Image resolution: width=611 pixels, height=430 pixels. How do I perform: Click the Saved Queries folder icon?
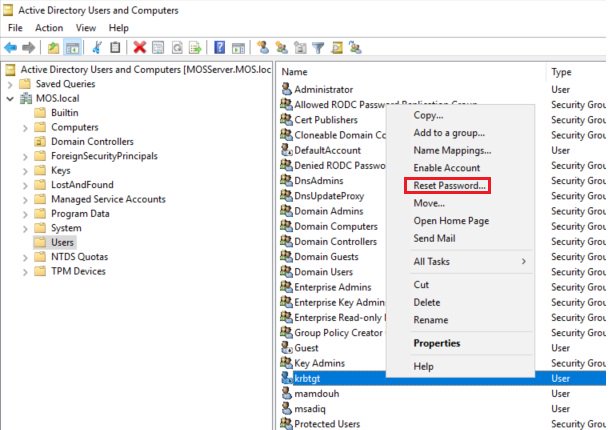pos(25,84)
